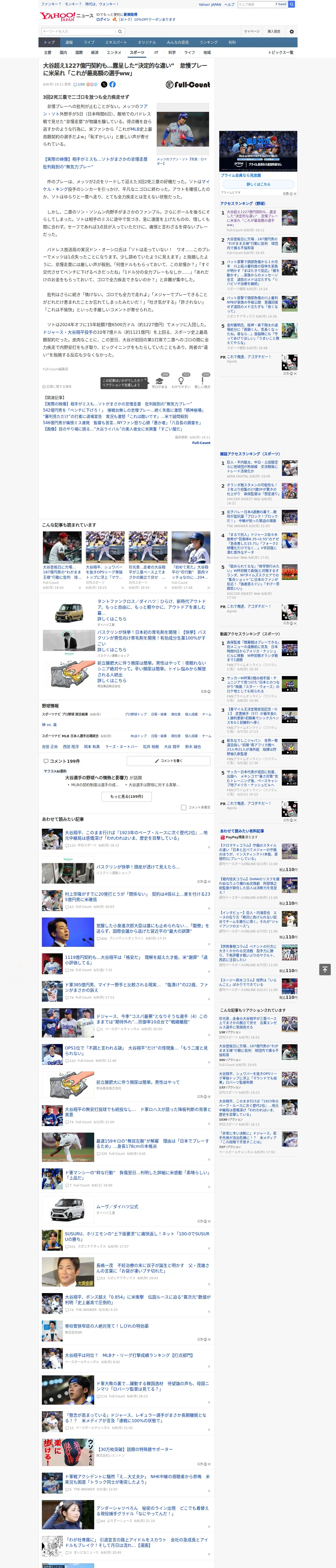Select the IT category
This screenshot has width=336, height=1568.
tap(156, 52)
